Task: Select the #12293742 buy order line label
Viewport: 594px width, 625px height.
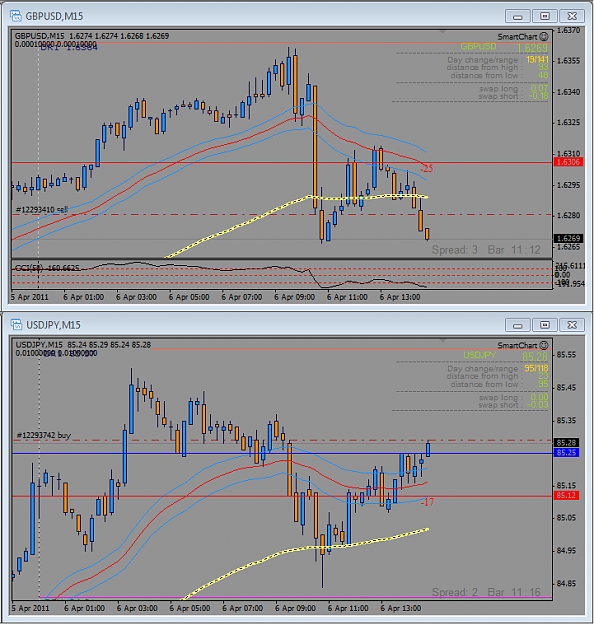Action: pos(43,435)
